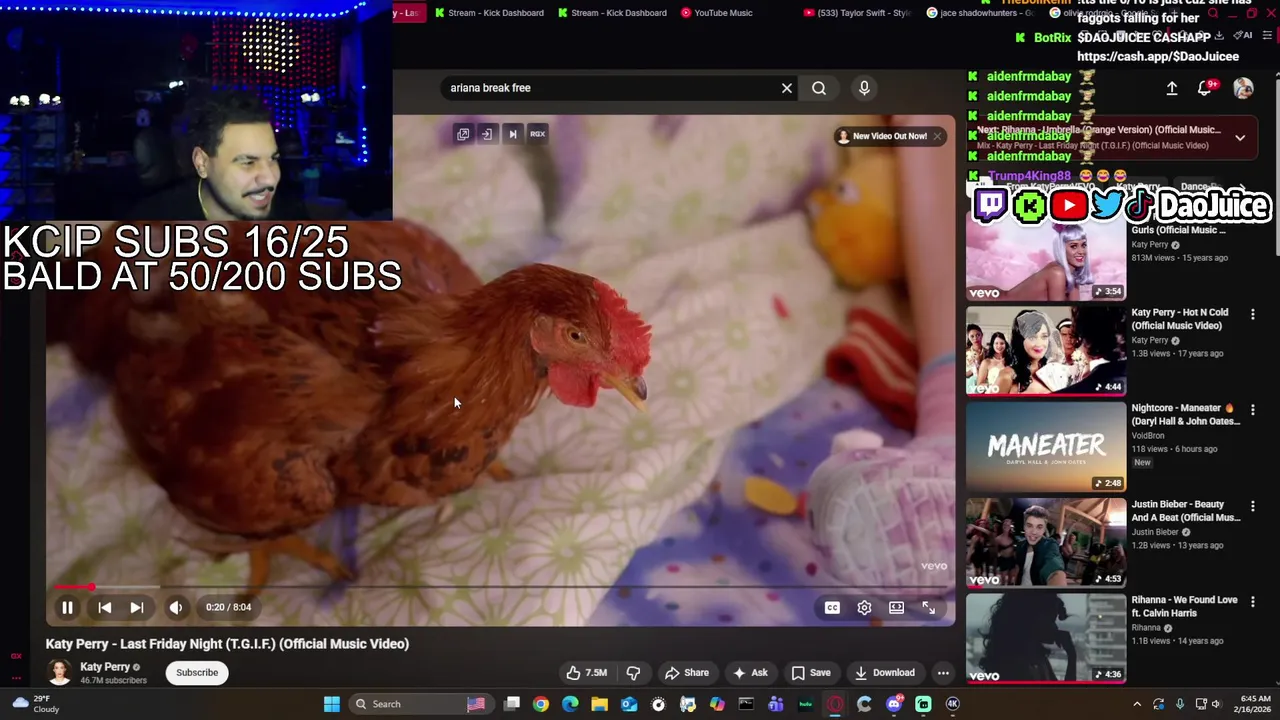The image size is (1280, 720).
Task: Mute the video volume
Action: click(x=176, y=607)
